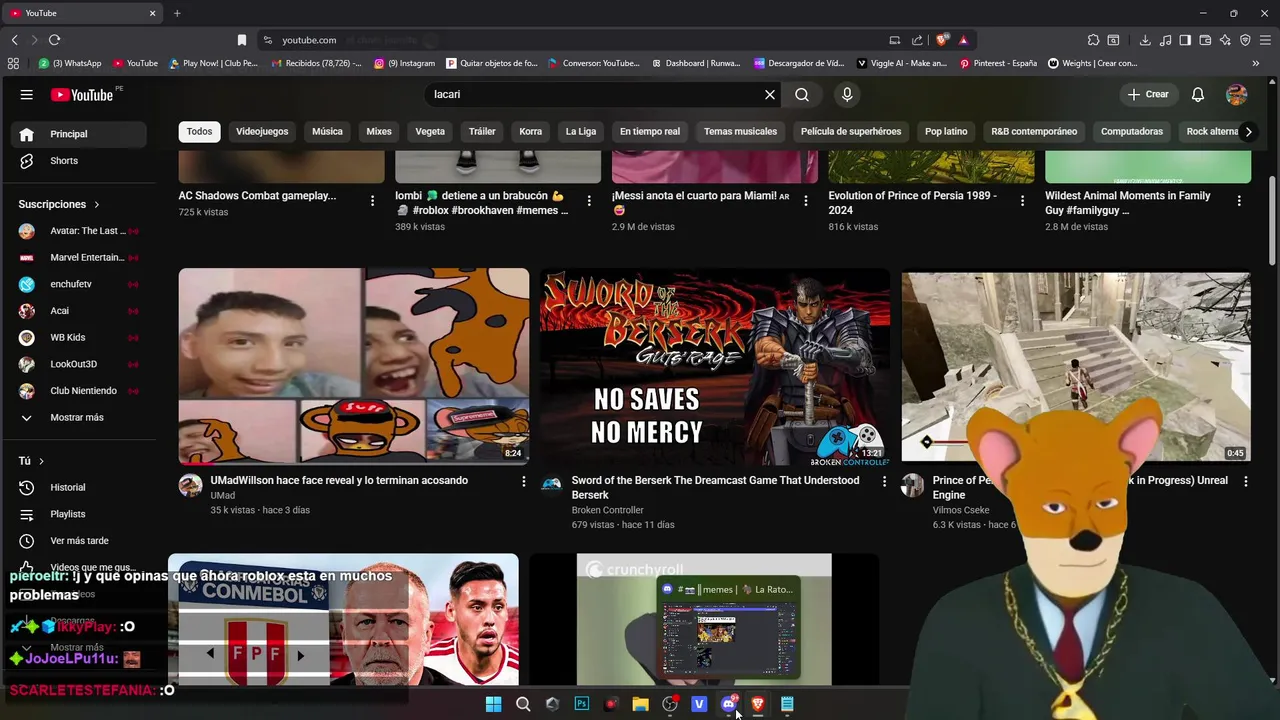Click the Crear button
Viewport: 1280px width, 720px height.
[x=1148, y=94]
